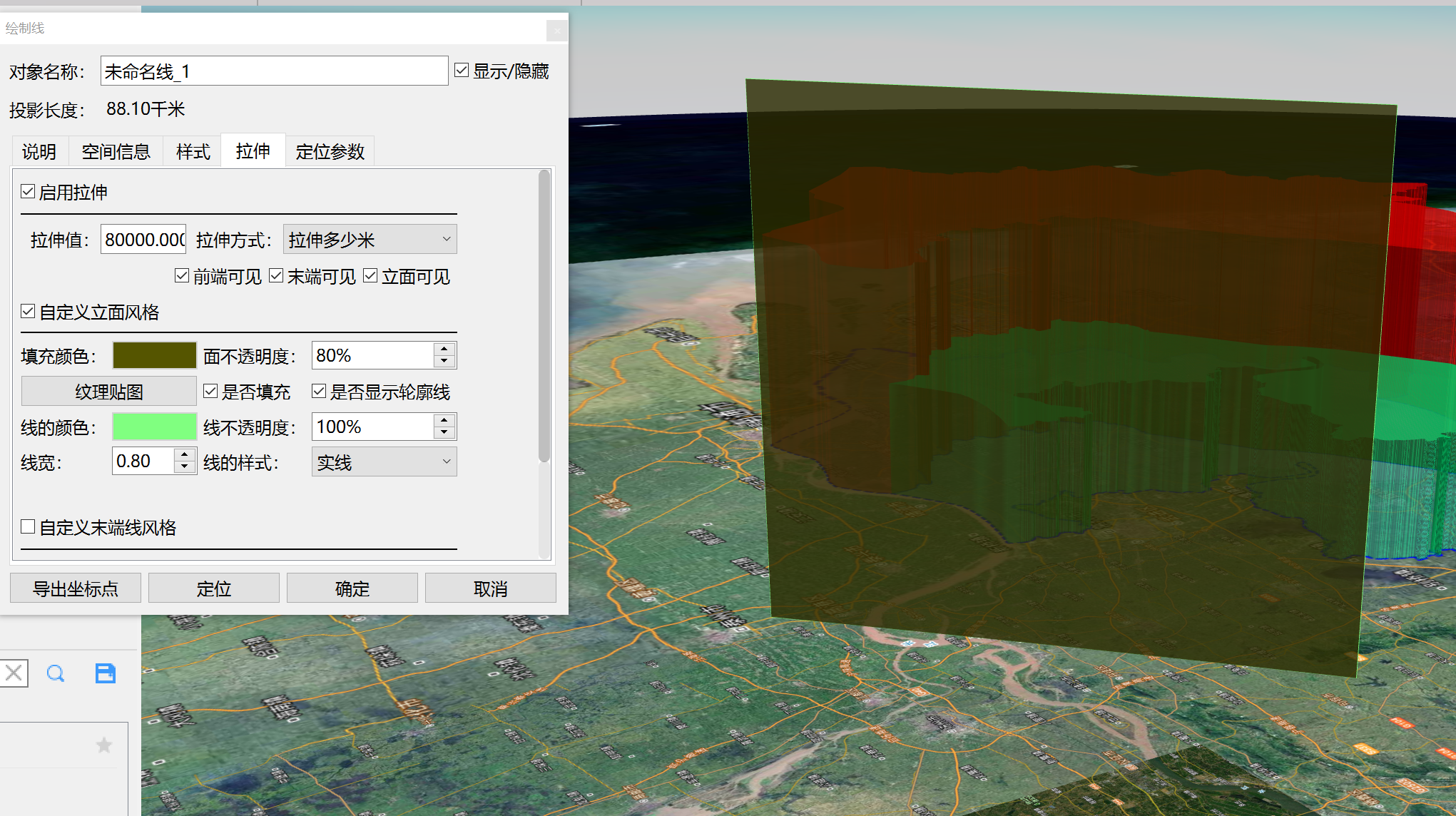Toggle 显示/隐藏 checkbox
1456x816 pixels.
tap(462, 71)
